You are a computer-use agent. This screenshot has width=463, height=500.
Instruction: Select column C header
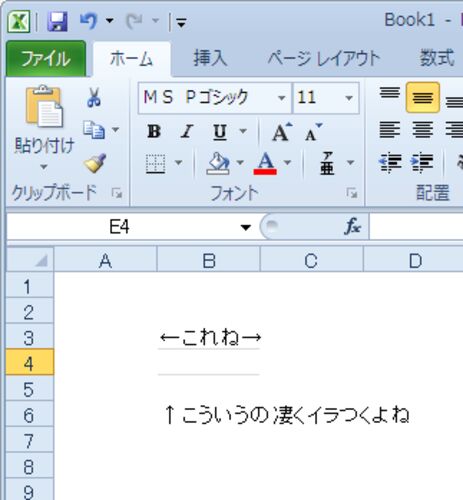[x=311, y=261]
